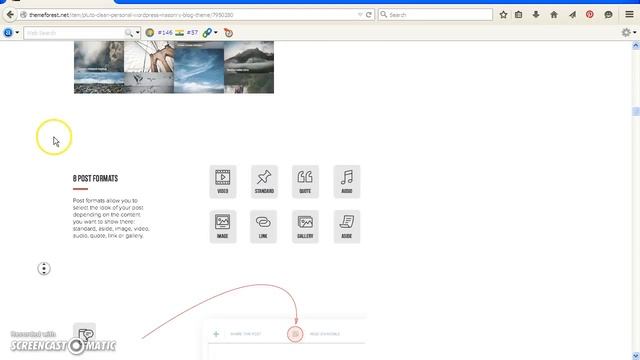The image size is (640, 360).
Task: Click the red circled icon in the share bar
Action: pyautogui.click(x=295, y=334)
